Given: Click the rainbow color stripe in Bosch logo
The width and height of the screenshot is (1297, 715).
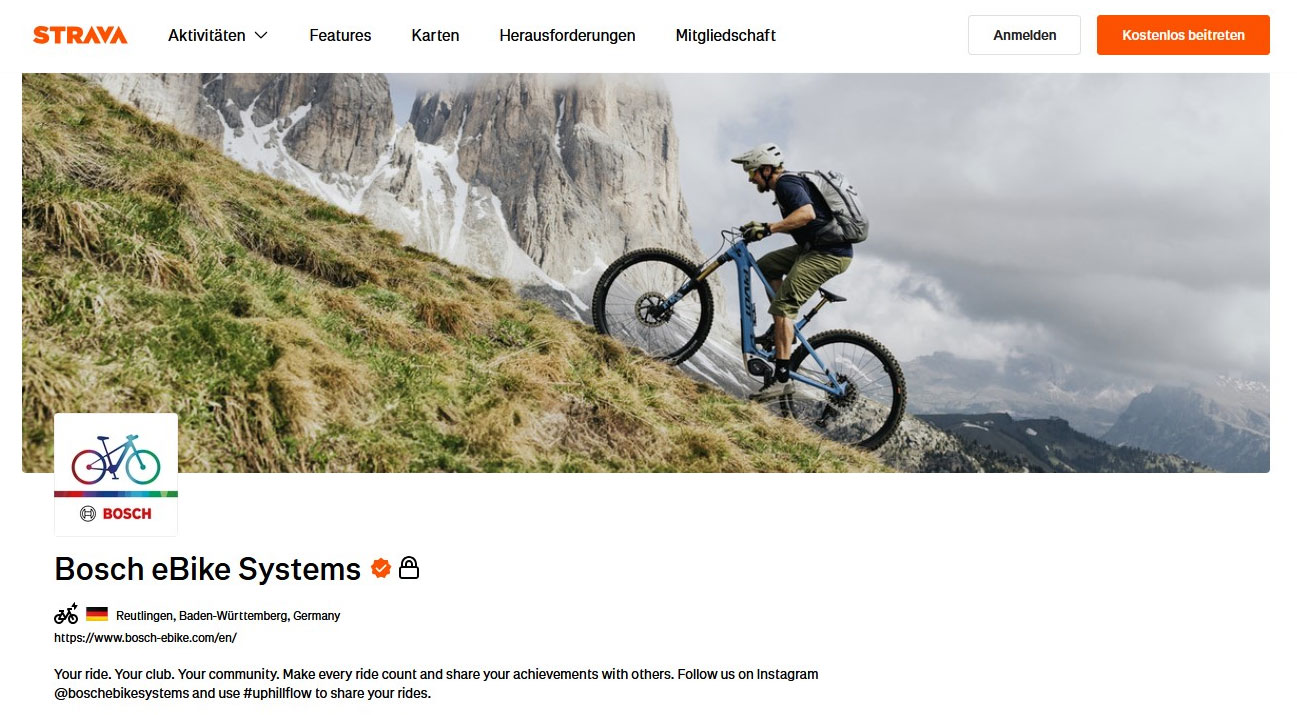Looking at the screenshot, I should tap(116, 494).
